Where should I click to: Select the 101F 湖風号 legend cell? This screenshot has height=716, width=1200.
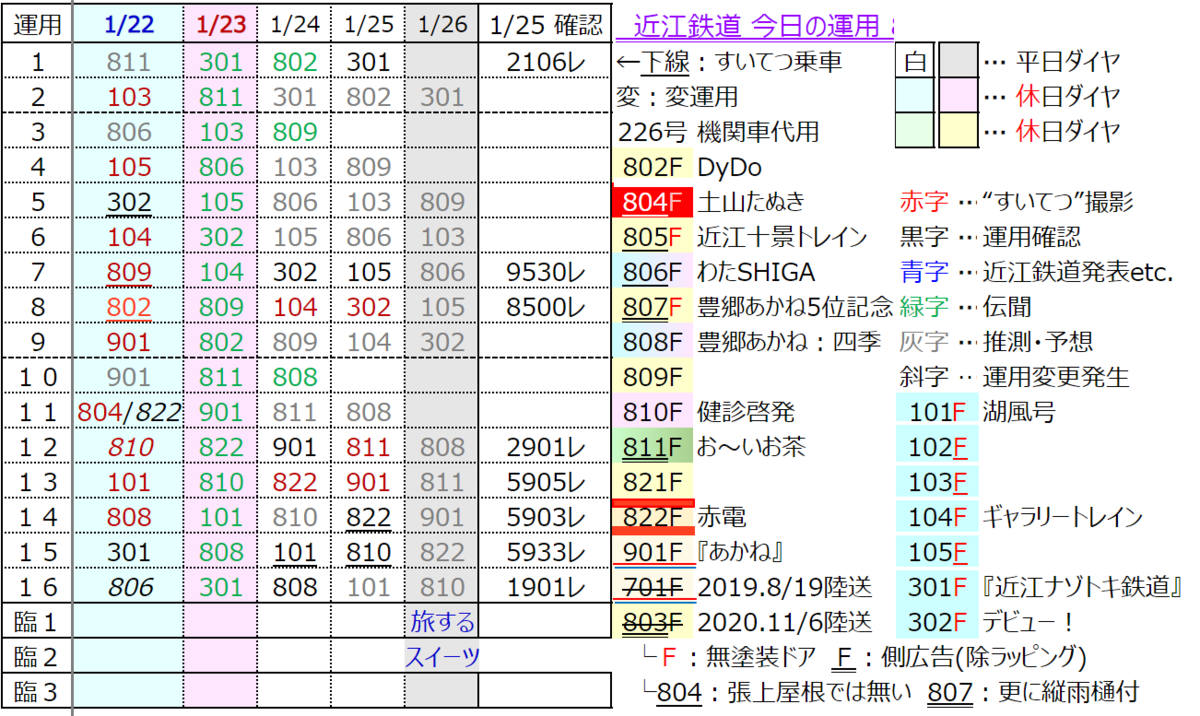[x=936, y=412]
